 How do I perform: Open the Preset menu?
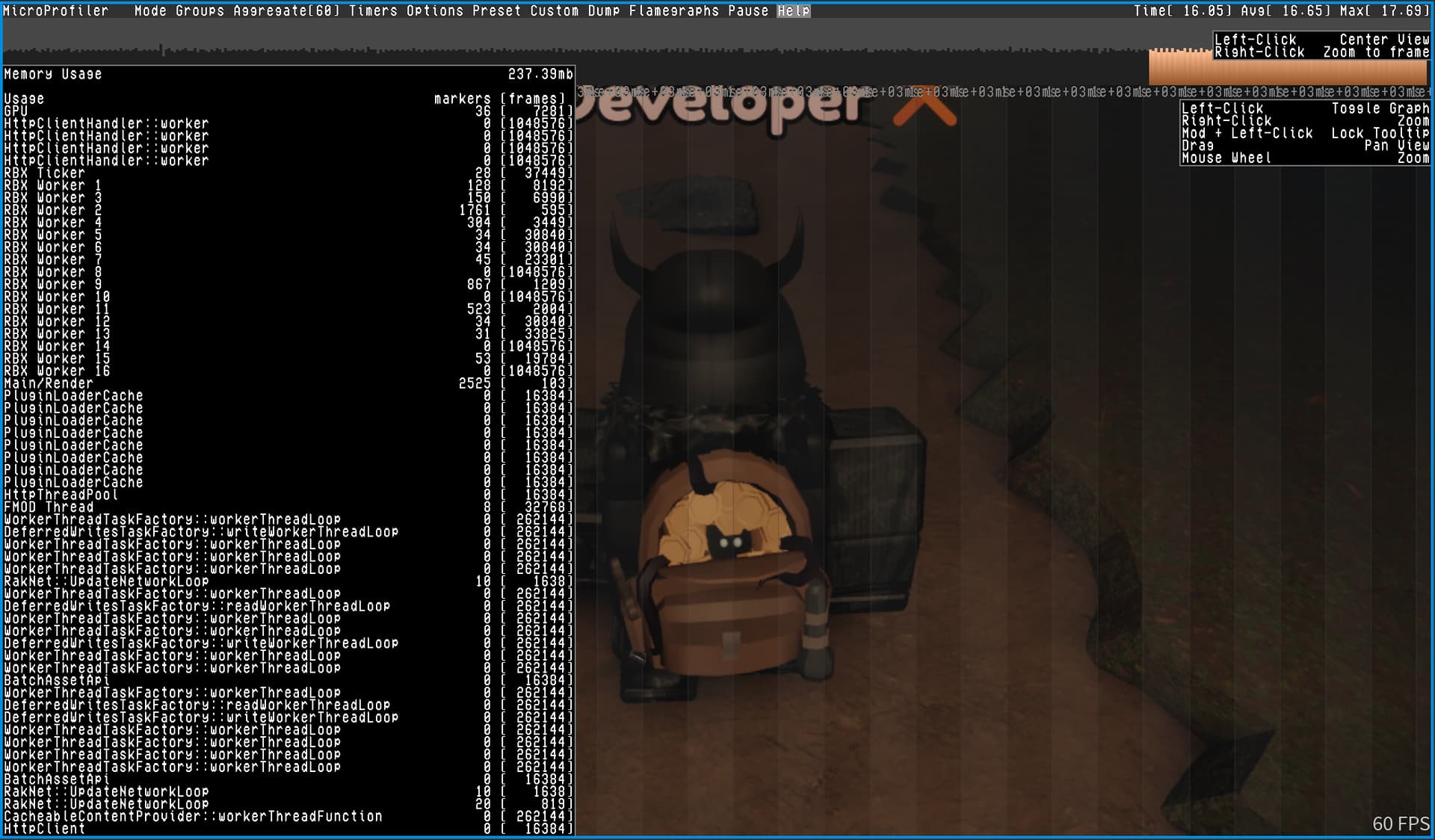tap(496, 10)
